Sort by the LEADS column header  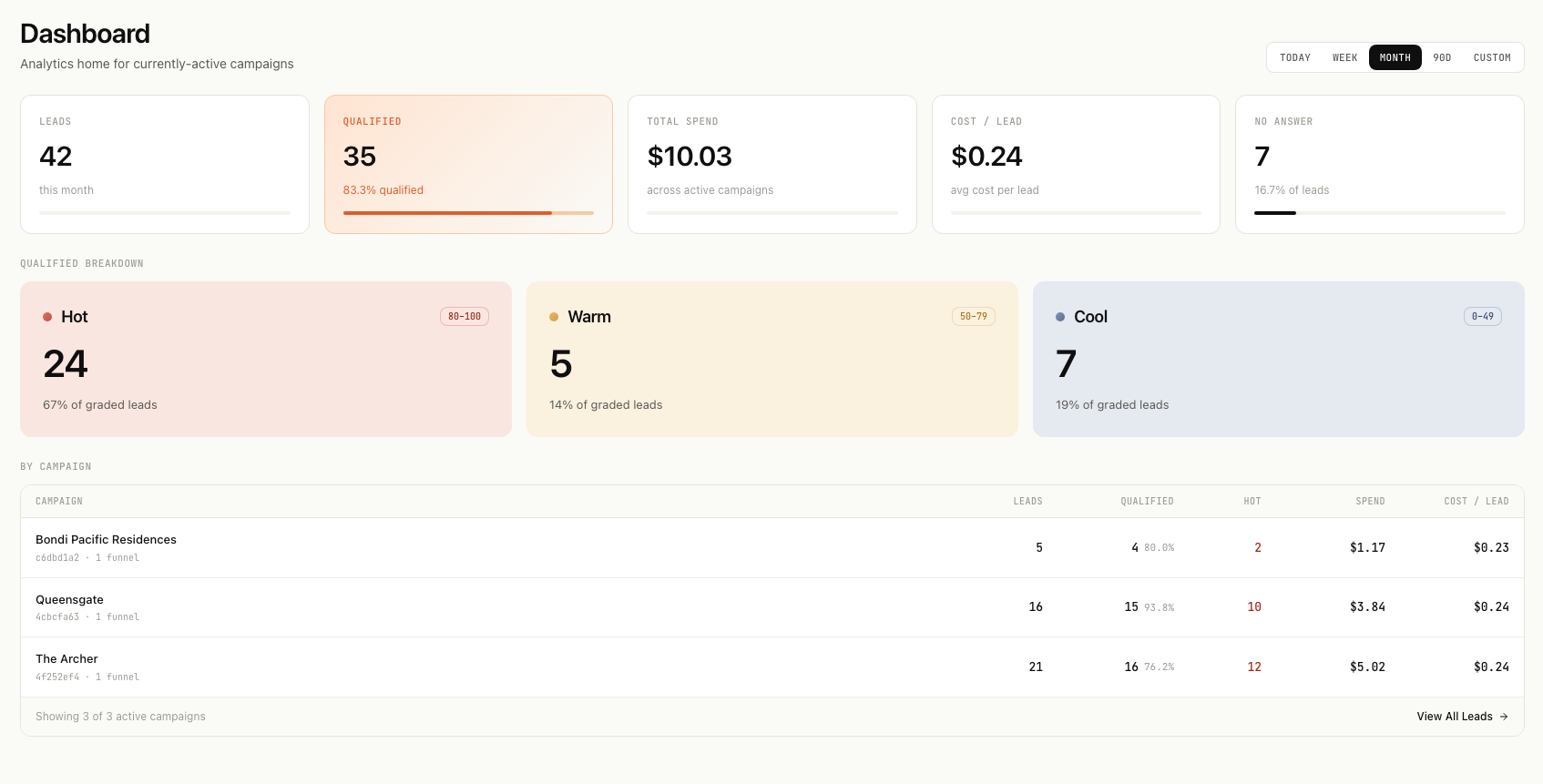pos(1027,502)
